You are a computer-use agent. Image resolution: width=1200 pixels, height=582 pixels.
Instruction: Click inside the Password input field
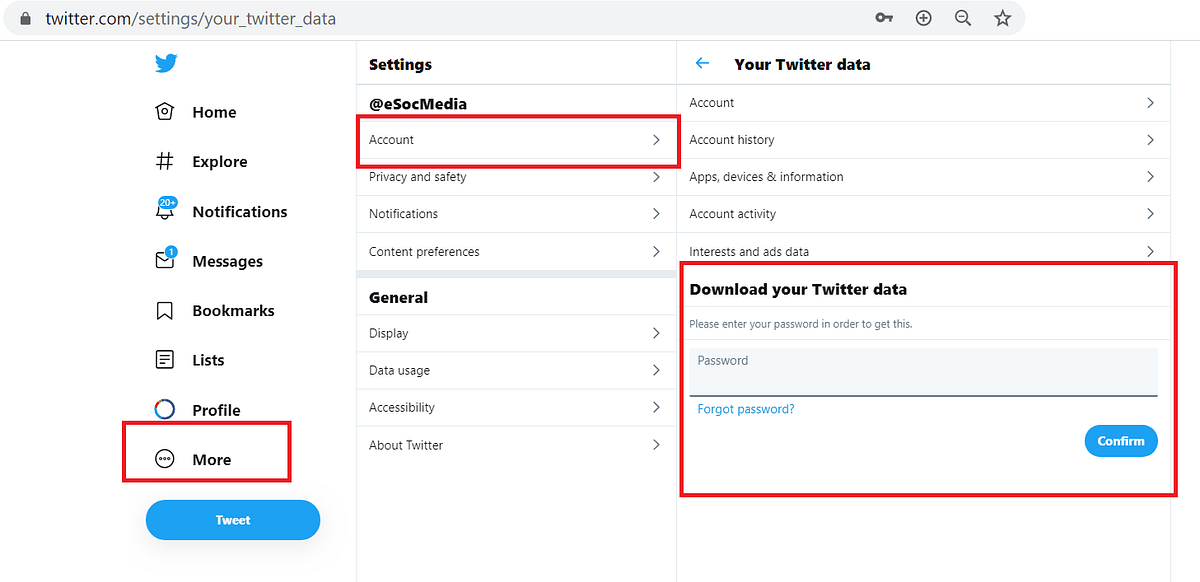point(922,373)
